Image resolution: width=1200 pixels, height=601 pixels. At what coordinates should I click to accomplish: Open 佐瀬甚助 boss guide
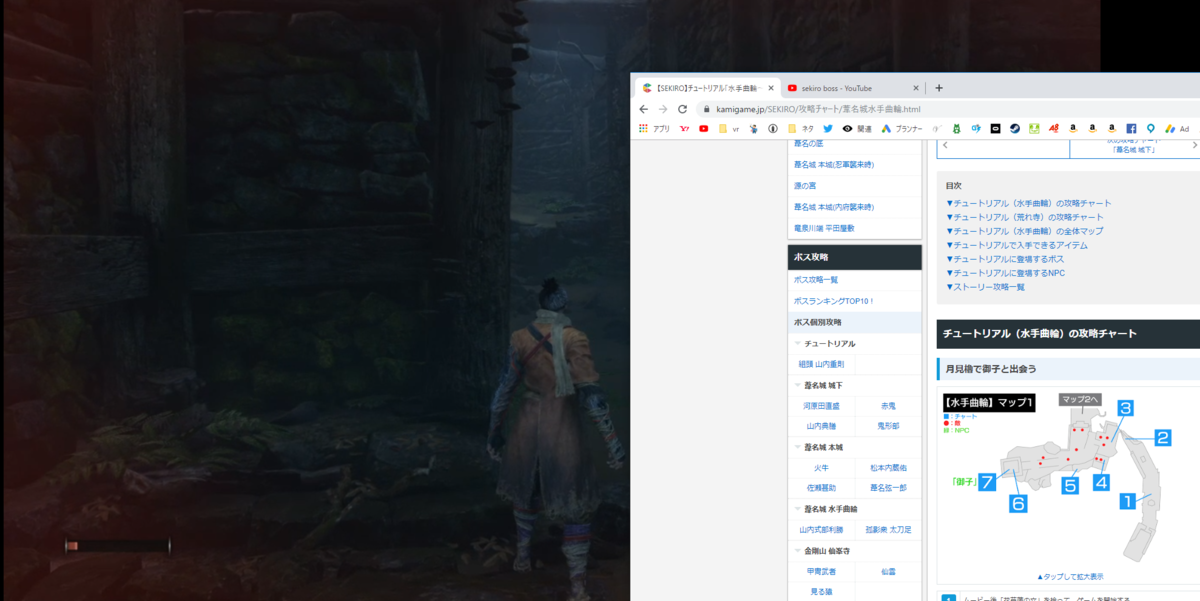[x=821, y=489]
